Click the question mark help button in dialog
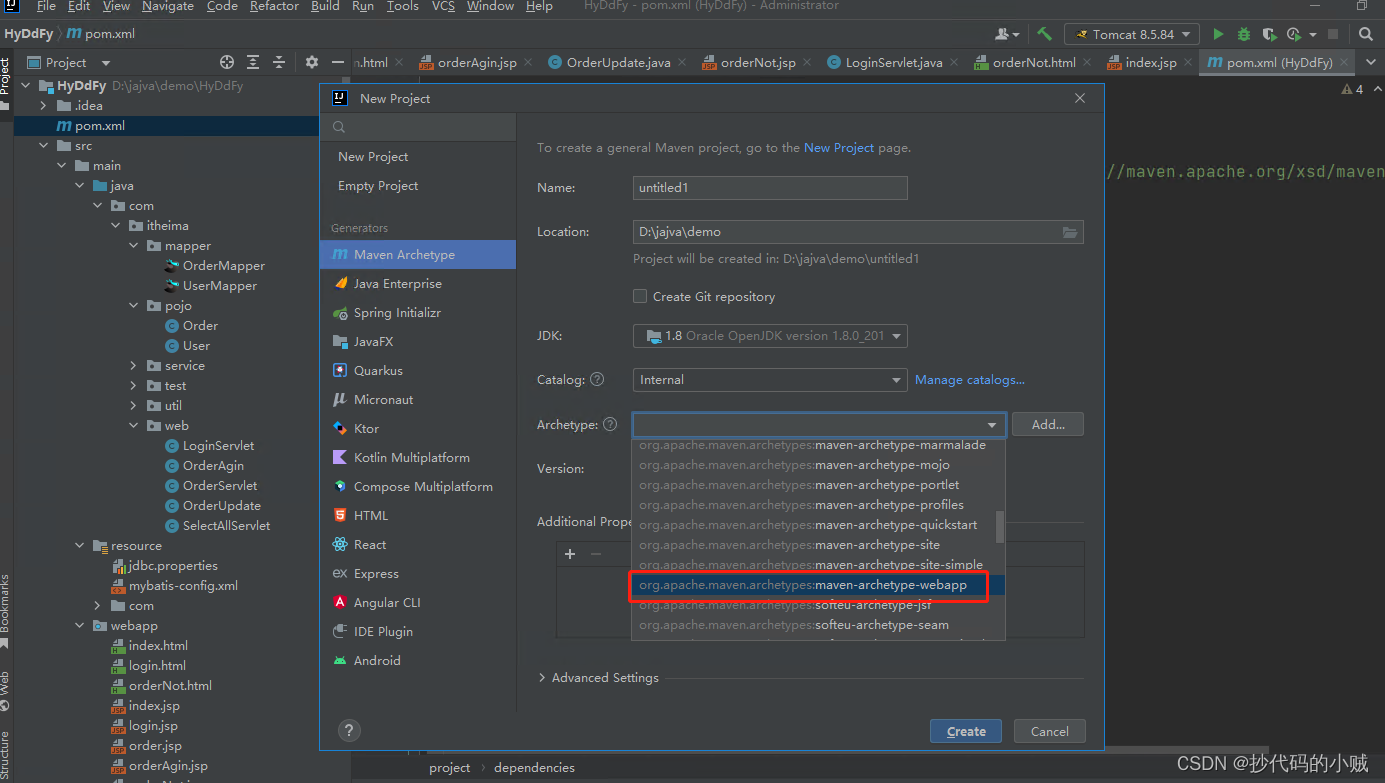 (x=349, y=731)
